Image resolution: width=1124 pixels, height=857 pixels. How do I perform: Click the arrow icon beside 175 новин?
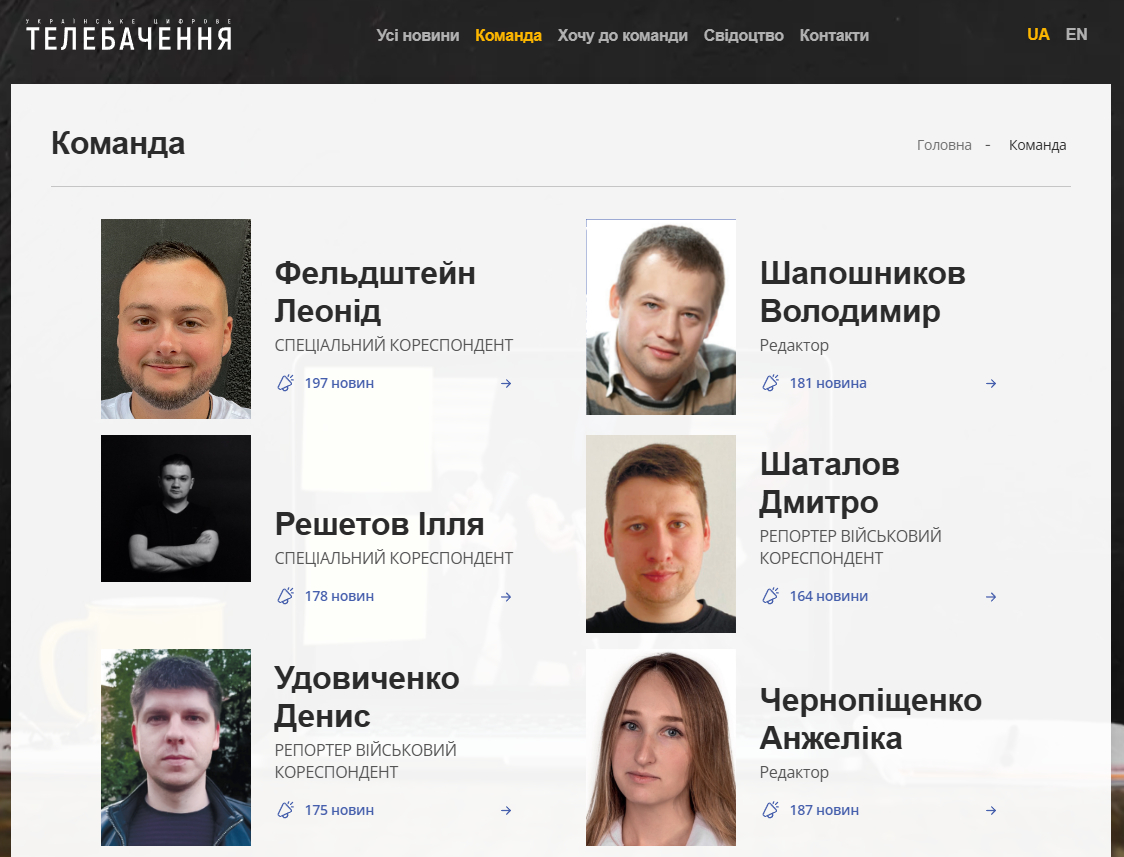tap(506, 810)
